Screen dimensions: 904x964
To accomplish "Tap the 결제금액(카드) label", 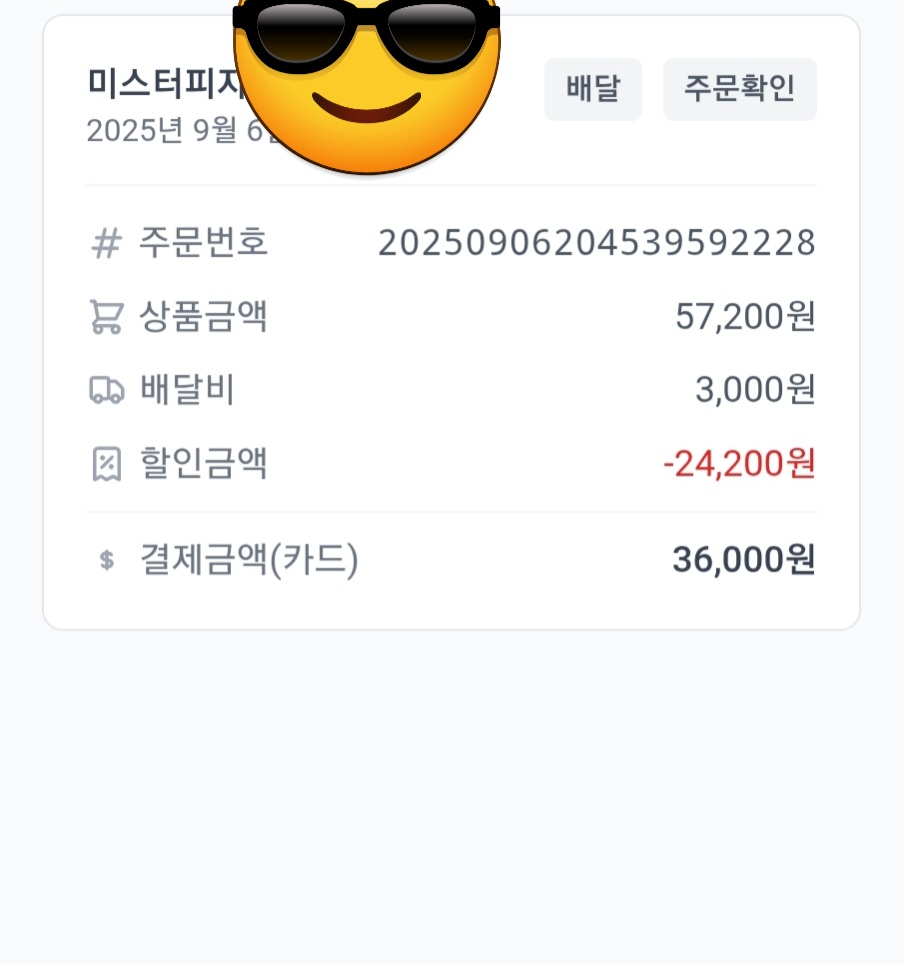I will pyautogui.click(x=248, y=560).
